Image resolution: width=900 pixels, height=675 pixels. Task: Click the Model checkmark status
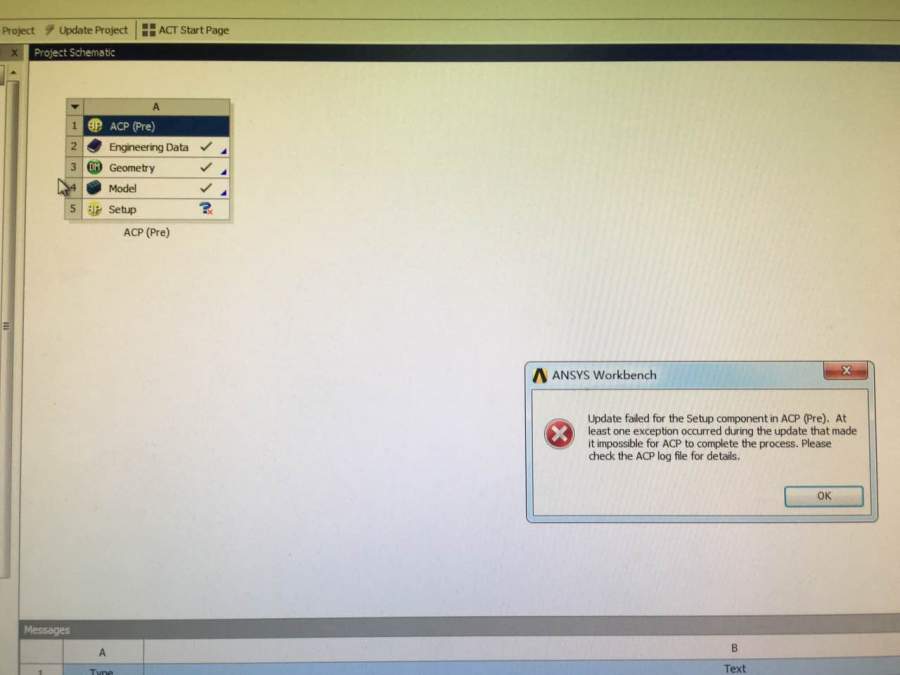(206, 188)
